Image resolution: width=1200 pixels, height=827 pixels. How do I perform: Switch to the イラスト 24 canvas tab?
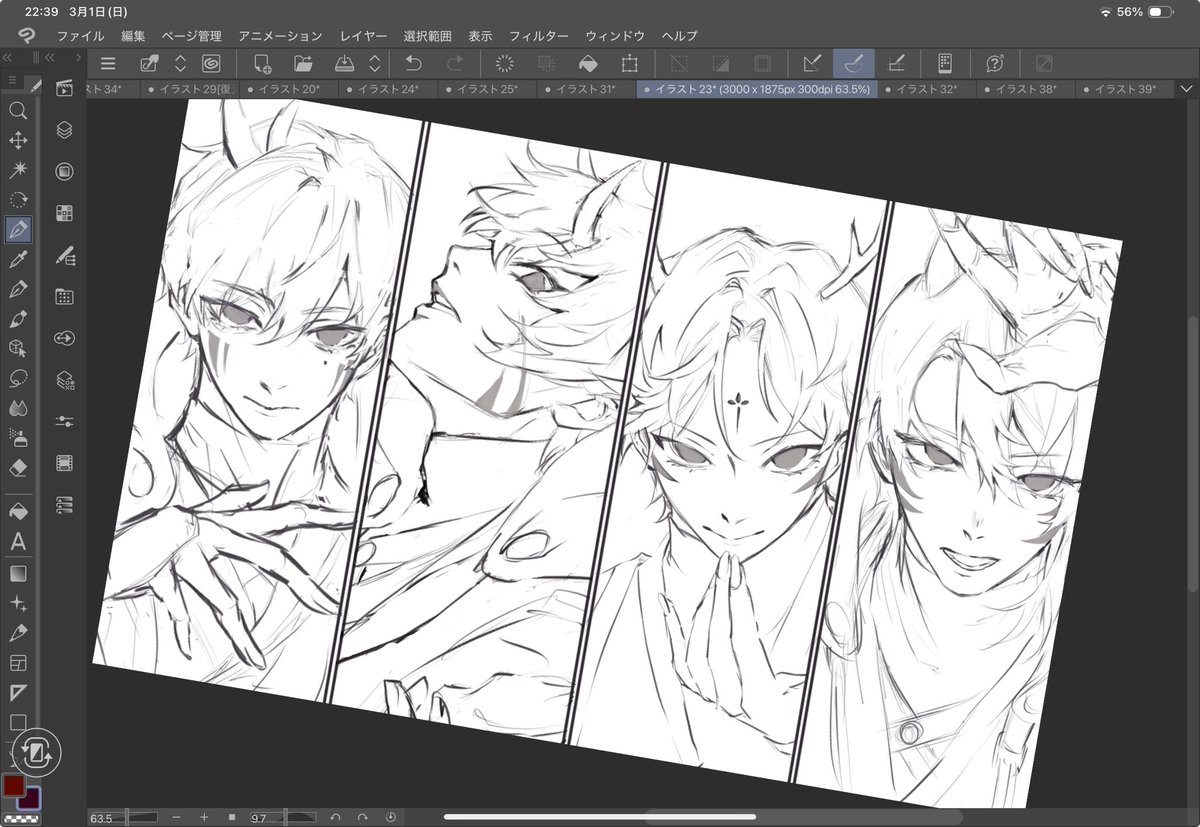[x=386, y=89]
